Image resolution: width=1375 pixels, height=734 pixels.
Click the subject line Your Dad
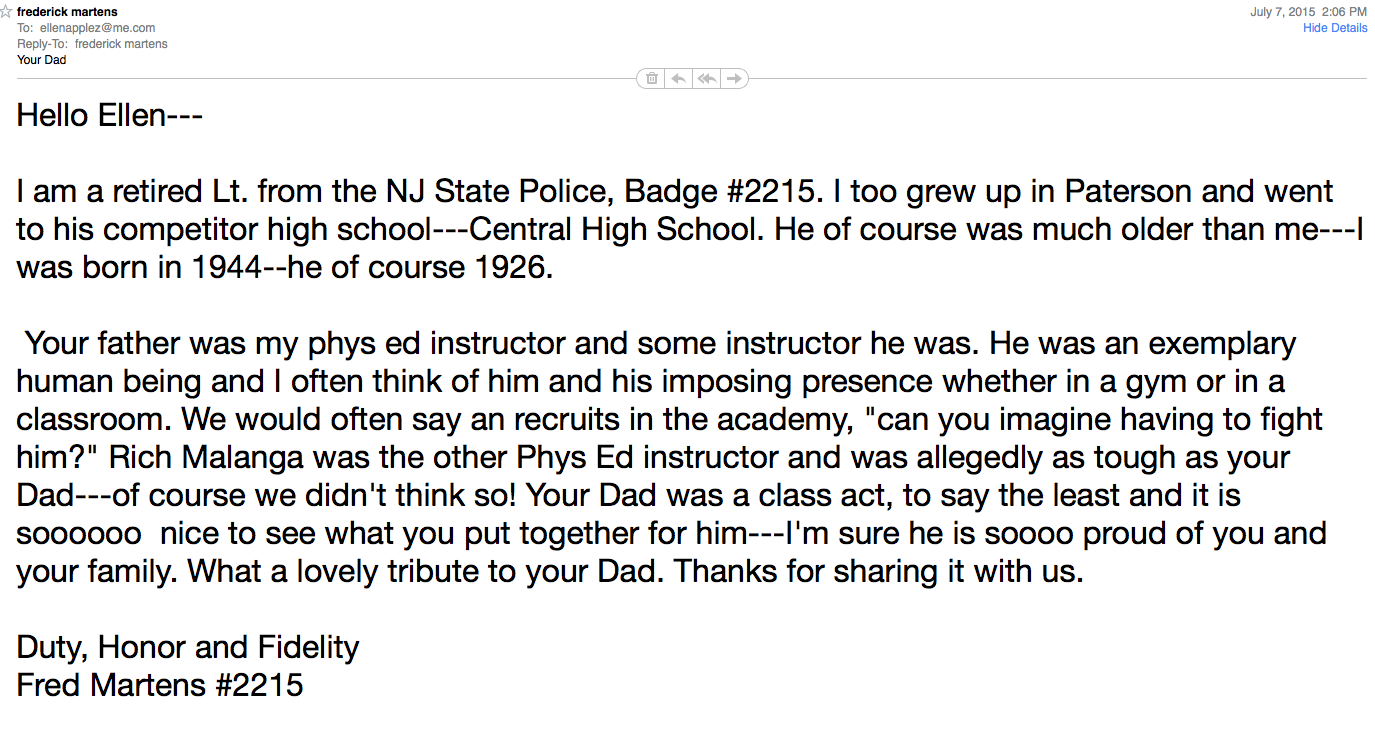pyautogui.click(x=42, y=60)
